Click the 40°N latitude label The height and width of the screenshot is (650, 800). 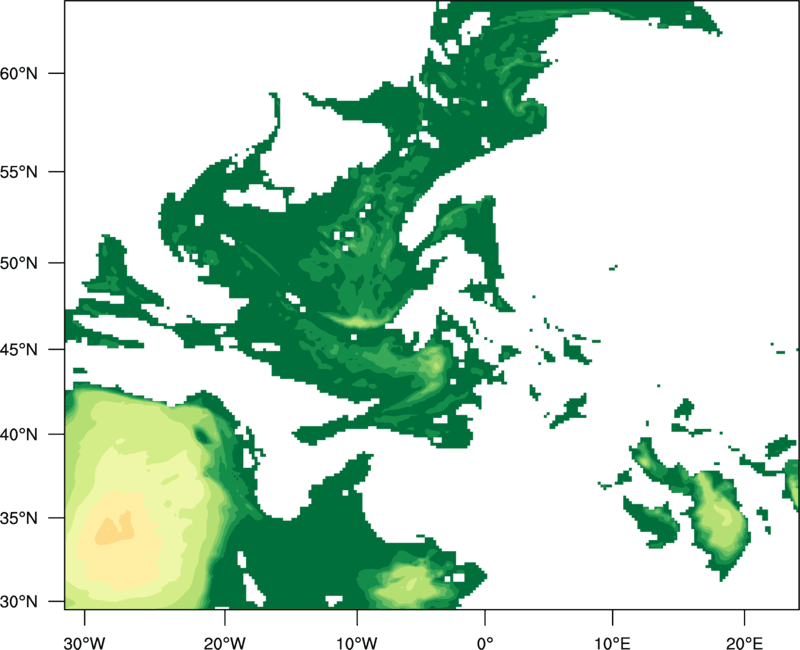tap(19, 435)
